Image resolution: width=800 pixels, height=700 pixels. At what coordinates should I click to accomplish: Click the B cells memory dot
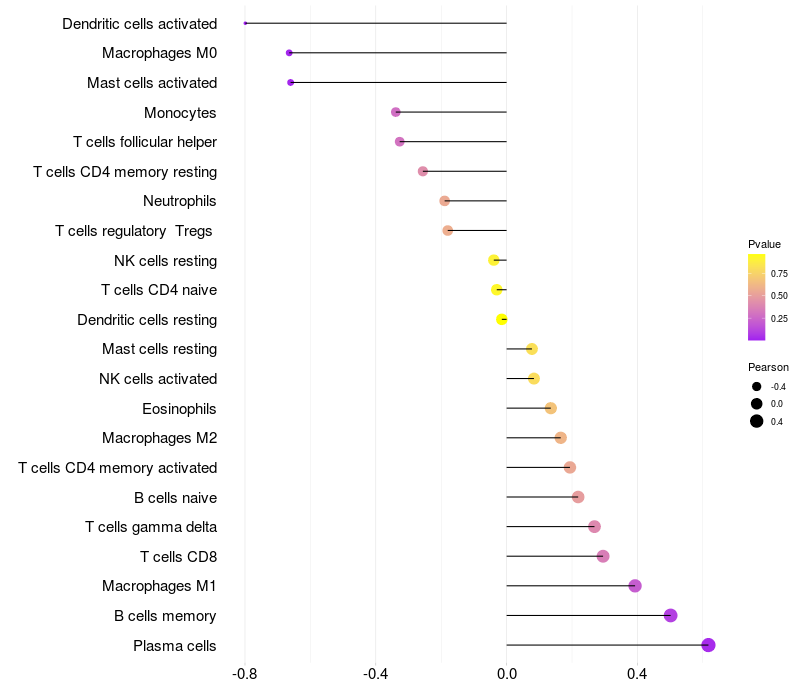(x=670, y=615)
